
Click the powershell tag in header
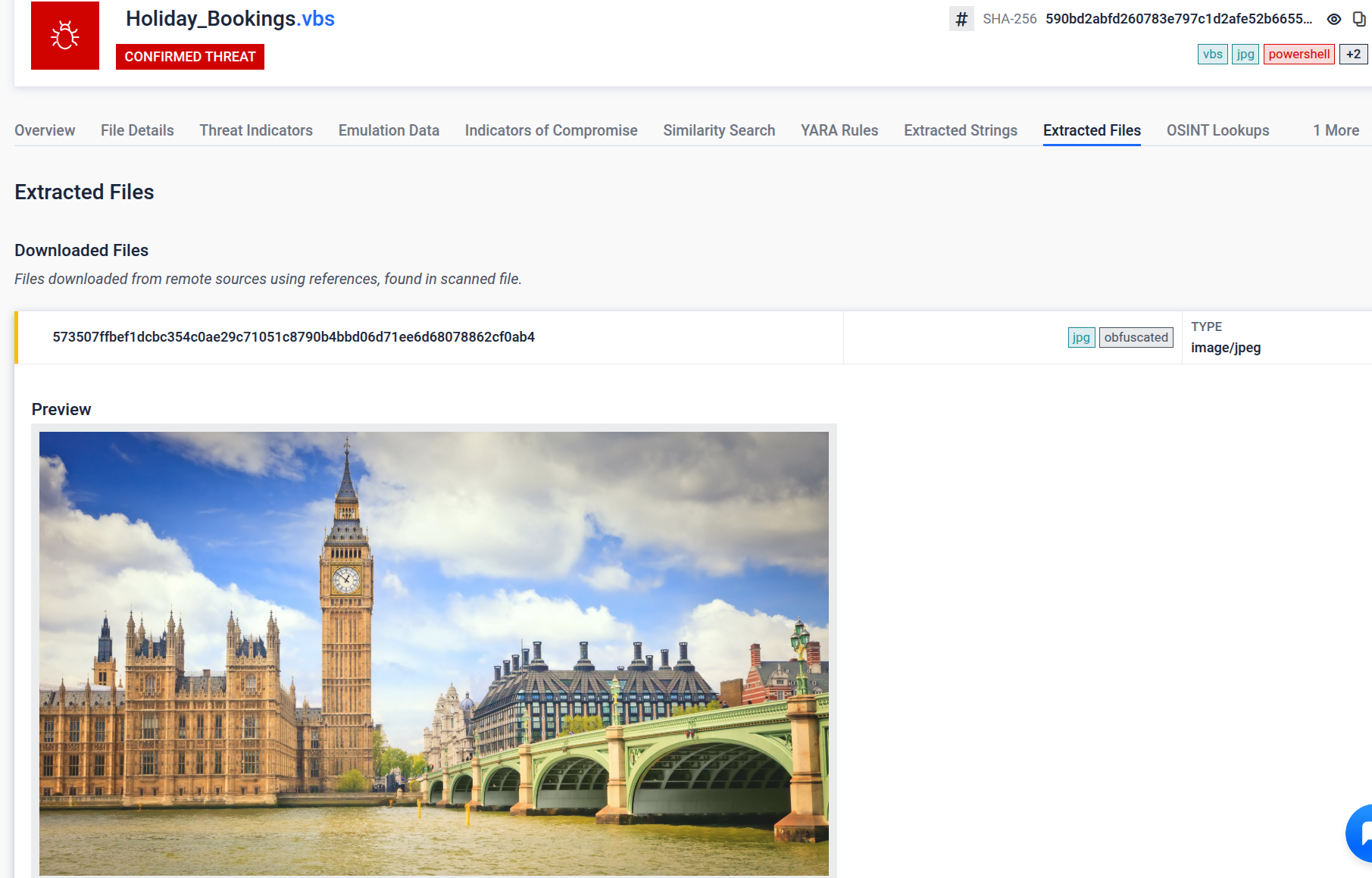[x=1299, y=55]
